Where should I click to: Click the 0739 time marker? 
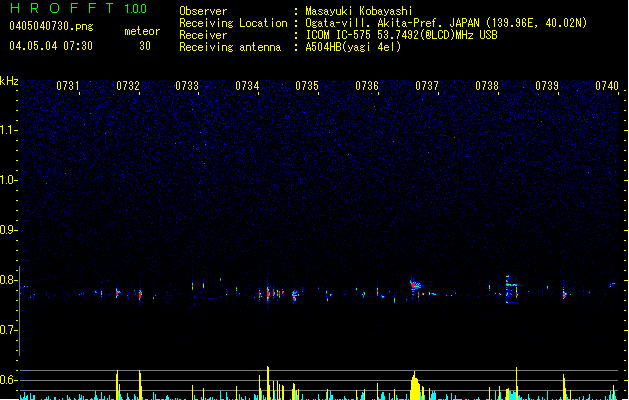tap(547, 86)
